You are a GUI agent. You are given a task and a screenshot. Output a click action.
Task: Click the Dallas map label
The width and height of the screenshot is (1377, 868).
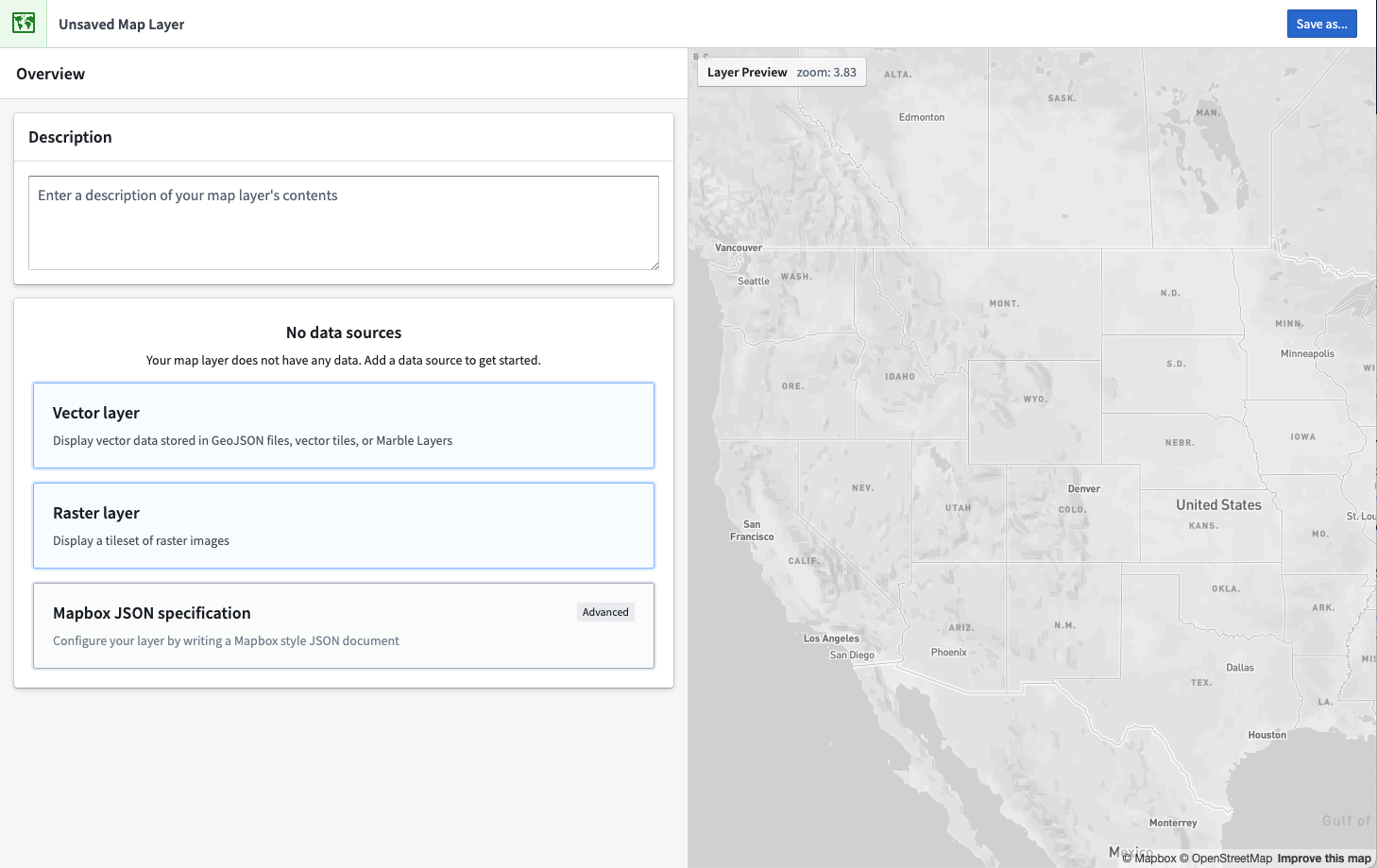[1240, 668]
